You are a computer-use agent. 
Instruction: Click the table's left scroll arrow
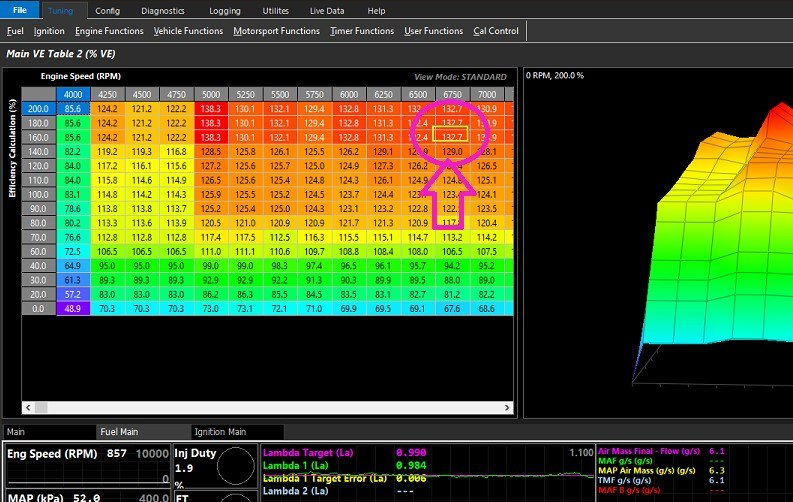tap(28, 407)
